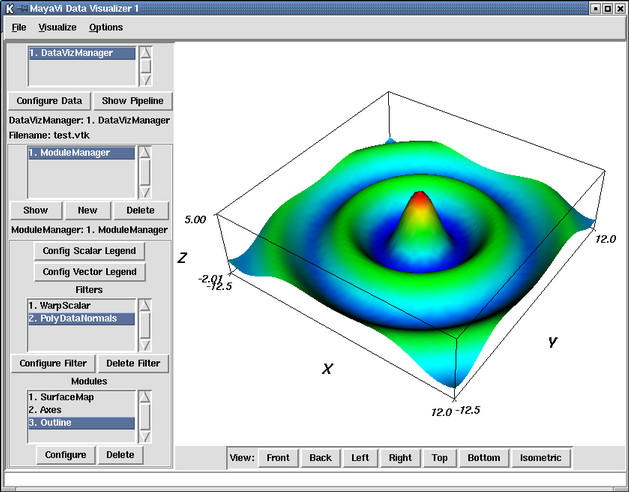Delete the selected module below Modules list
Viewport: 629px width, 492px height.
point(120,455)
